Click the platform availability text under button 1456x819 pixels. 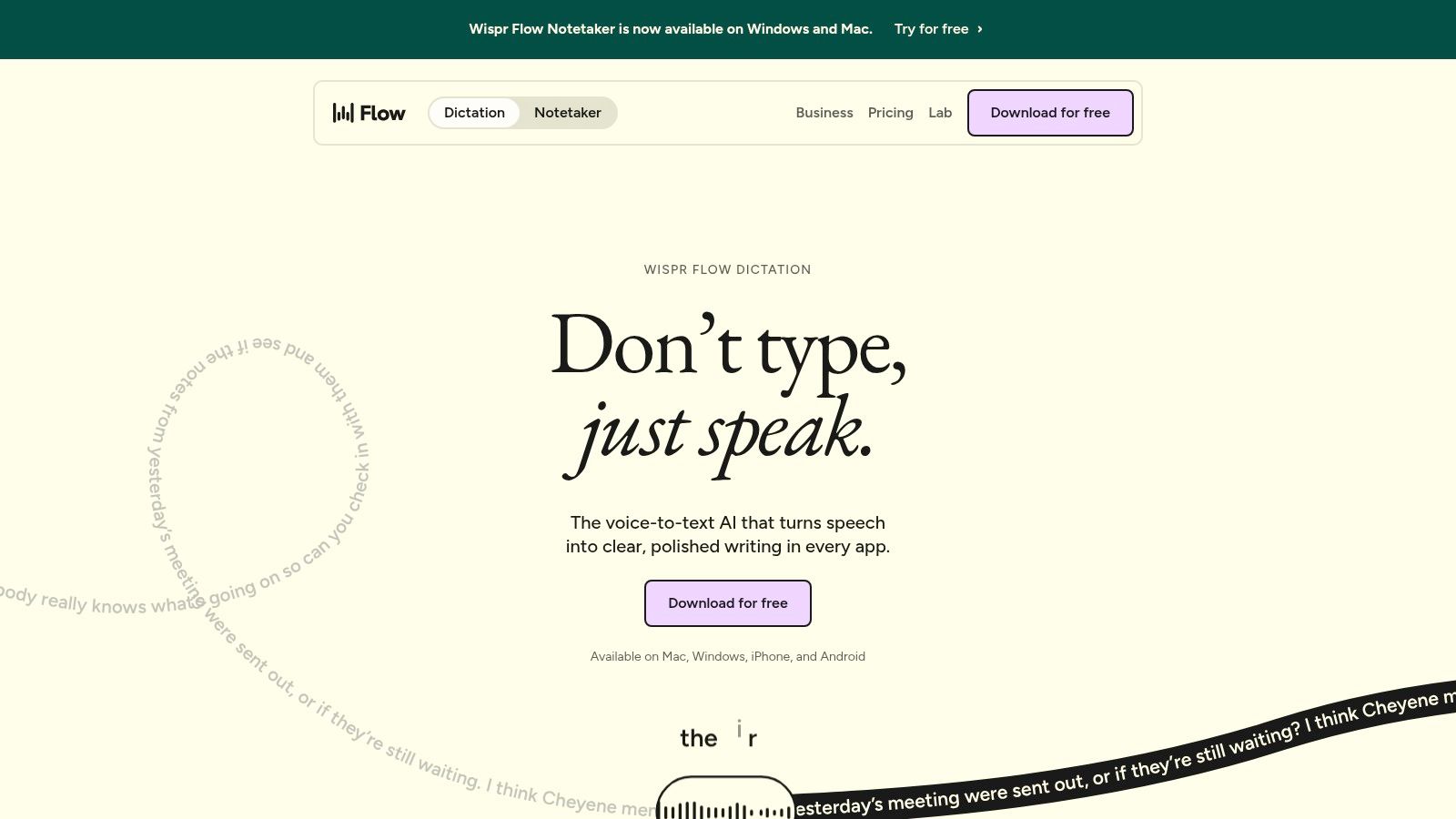point(728,656)
